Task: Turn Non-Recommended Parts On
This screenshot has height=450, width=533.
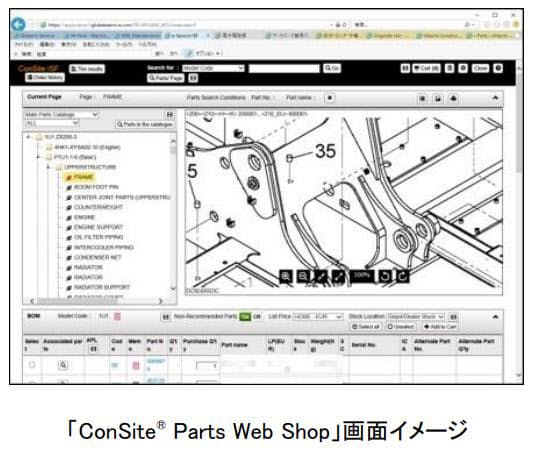Action: tap(245, 317)
